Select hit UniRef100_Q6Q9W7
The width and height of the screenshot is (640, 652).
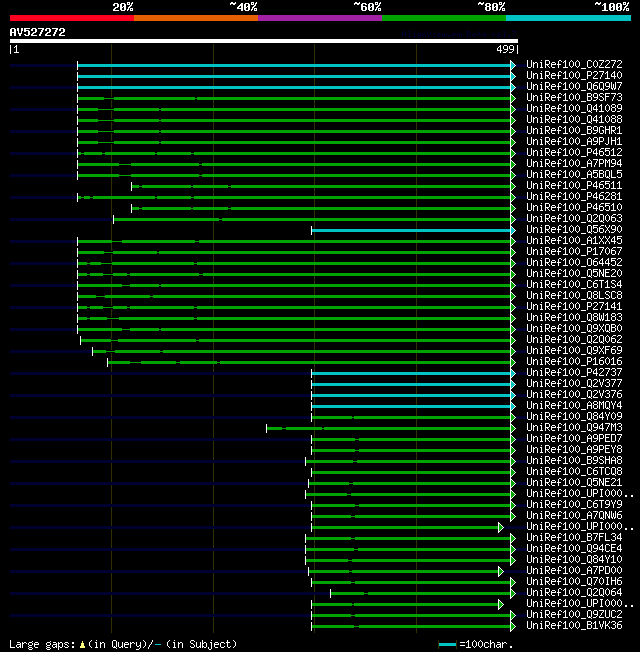pos(574,86)
